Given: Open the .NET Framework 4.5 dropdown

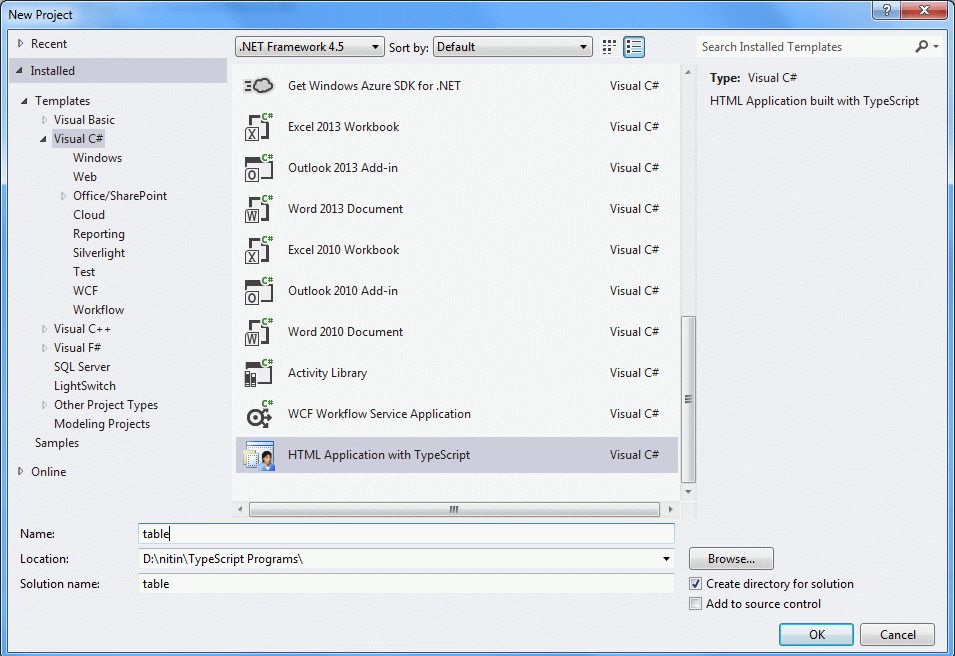Looking at the screenshot, I should (x=309, y=47).
